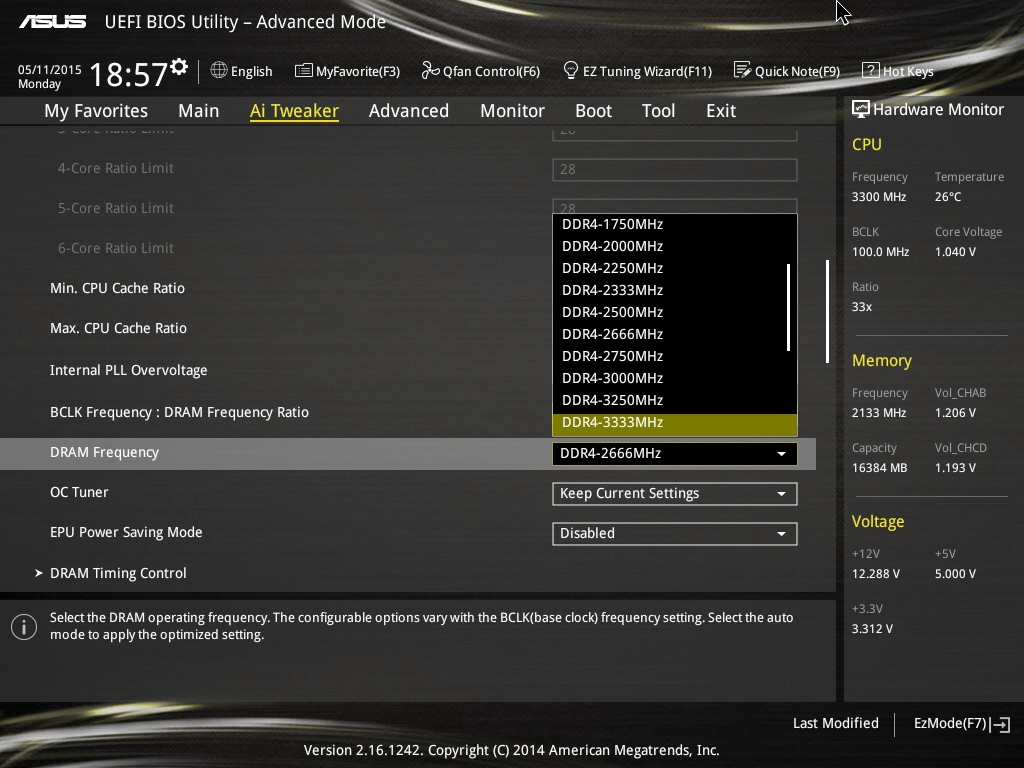Image resolution: width=1024 pixels, height=768 pixels.
Task: Click the Hot Keys question mark icon
Action: [871, 70]
